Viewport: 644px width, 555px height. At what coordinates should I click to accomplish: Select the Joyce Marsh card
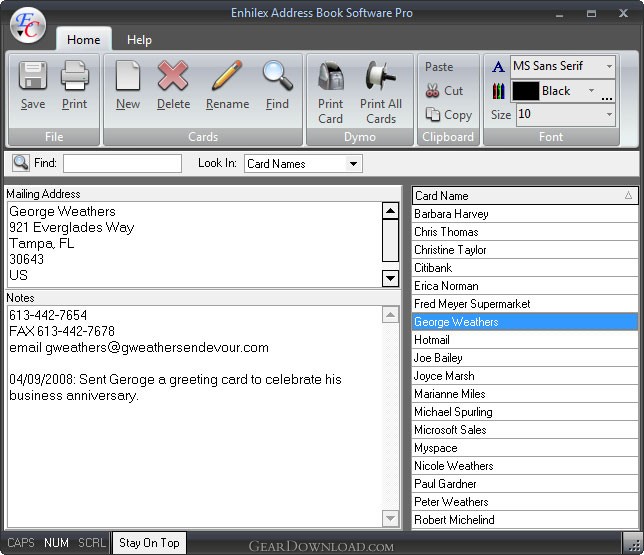click(x=525, y=376)
